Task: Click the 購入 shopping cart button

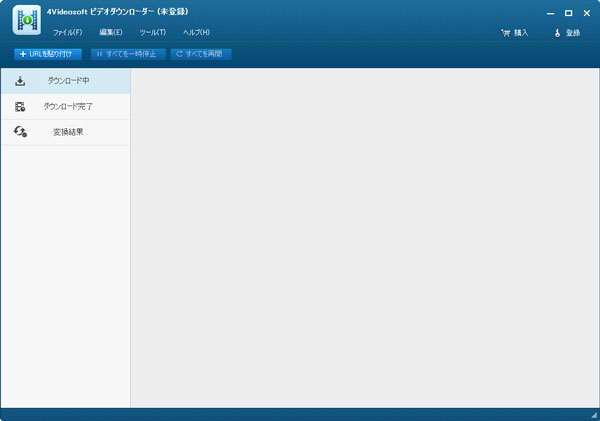Action: (x=515, y=33)
